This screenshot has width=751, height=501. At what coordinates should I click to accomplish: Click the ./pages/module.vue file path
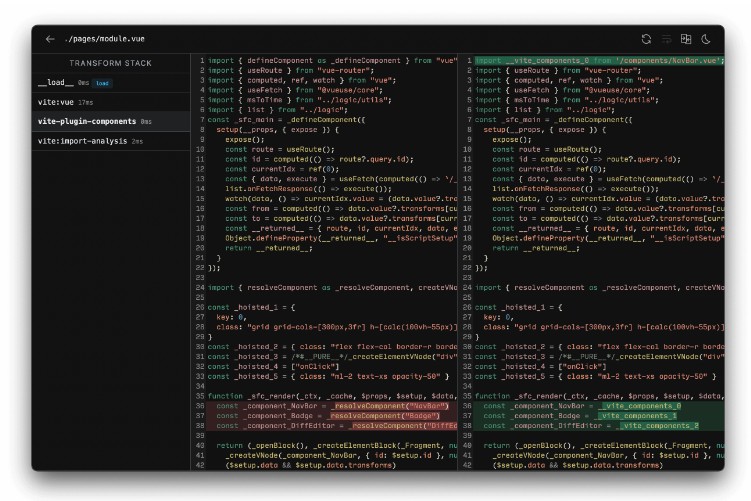(104, 39)
